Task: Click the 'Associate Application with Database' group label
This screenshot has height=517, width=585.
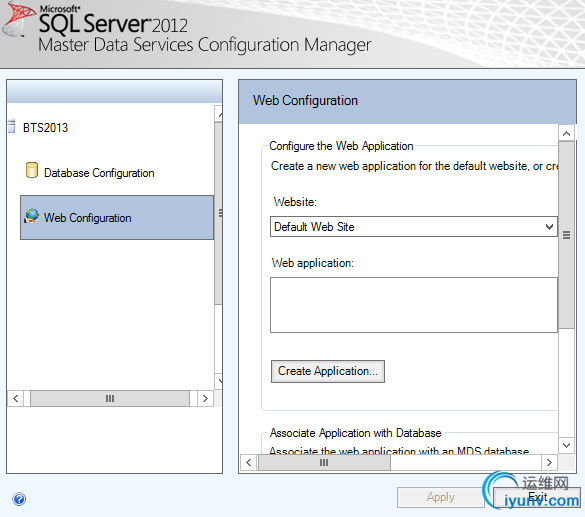Action: 355,433
